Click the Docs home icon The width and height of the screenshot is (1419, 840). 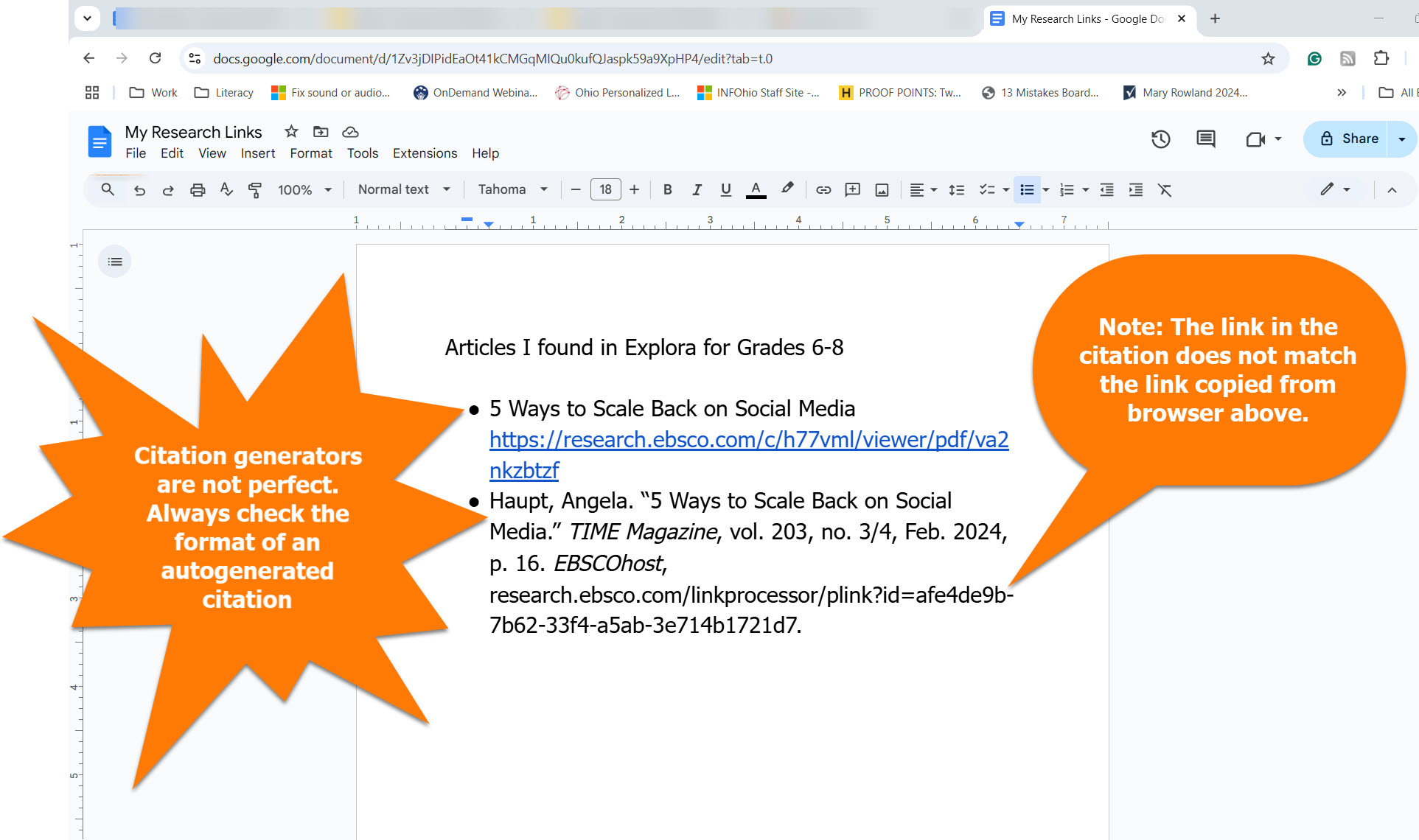coord(100,141)
